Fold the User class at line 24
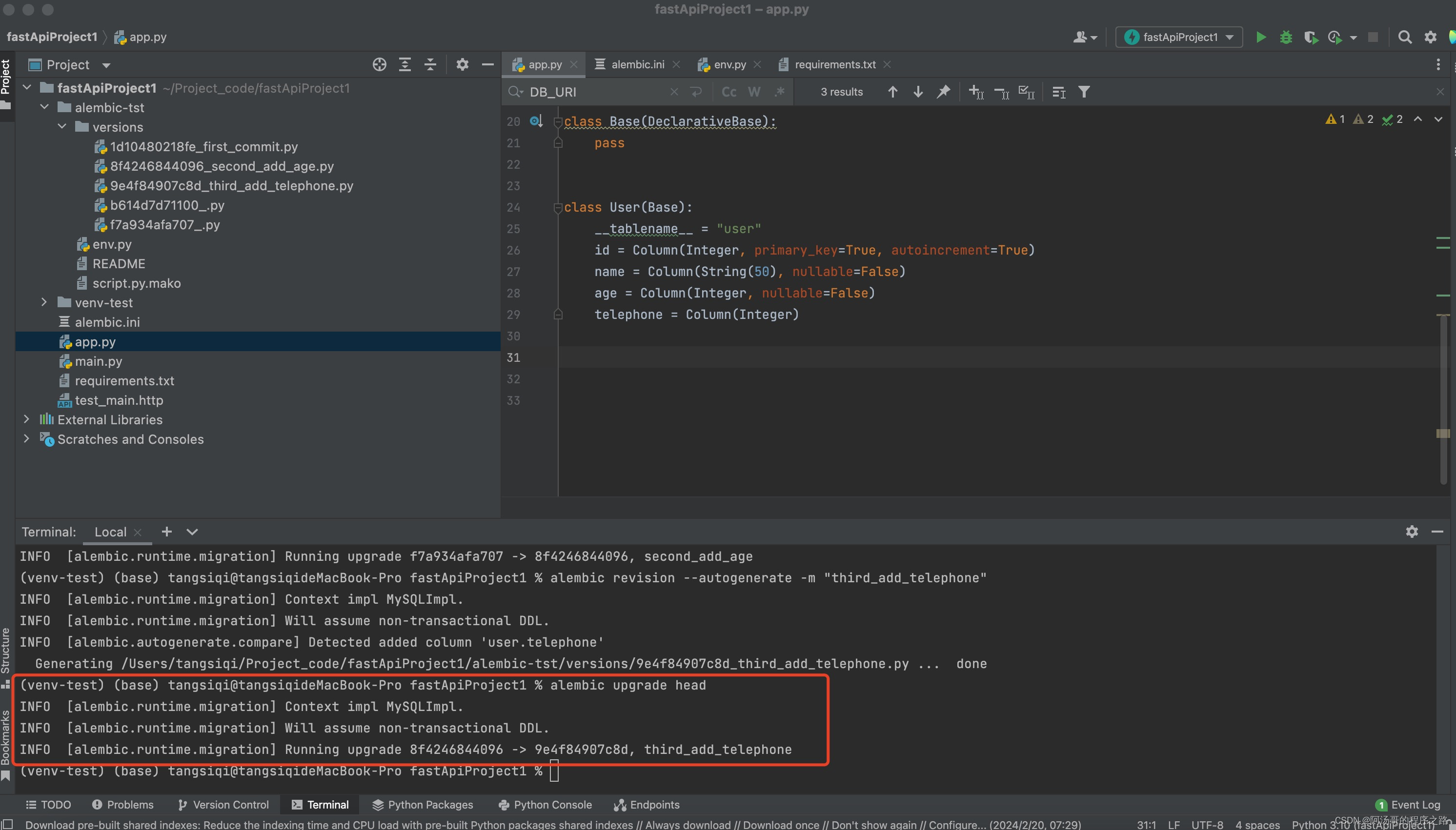The width and height of the screenshot is (1456, 830). [x=558, y=208]
